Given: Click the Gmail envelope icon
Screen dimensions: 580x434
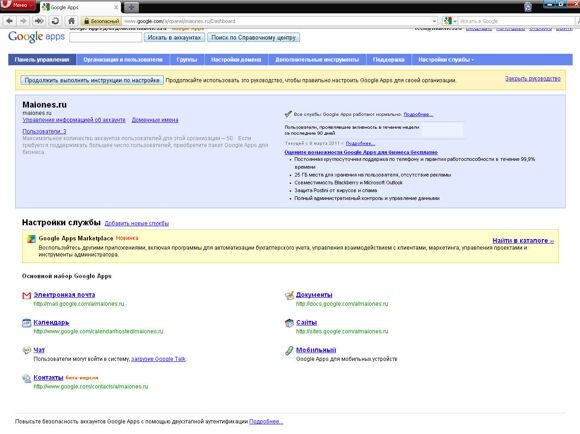Looking at the screenshot, I should 27,295.
